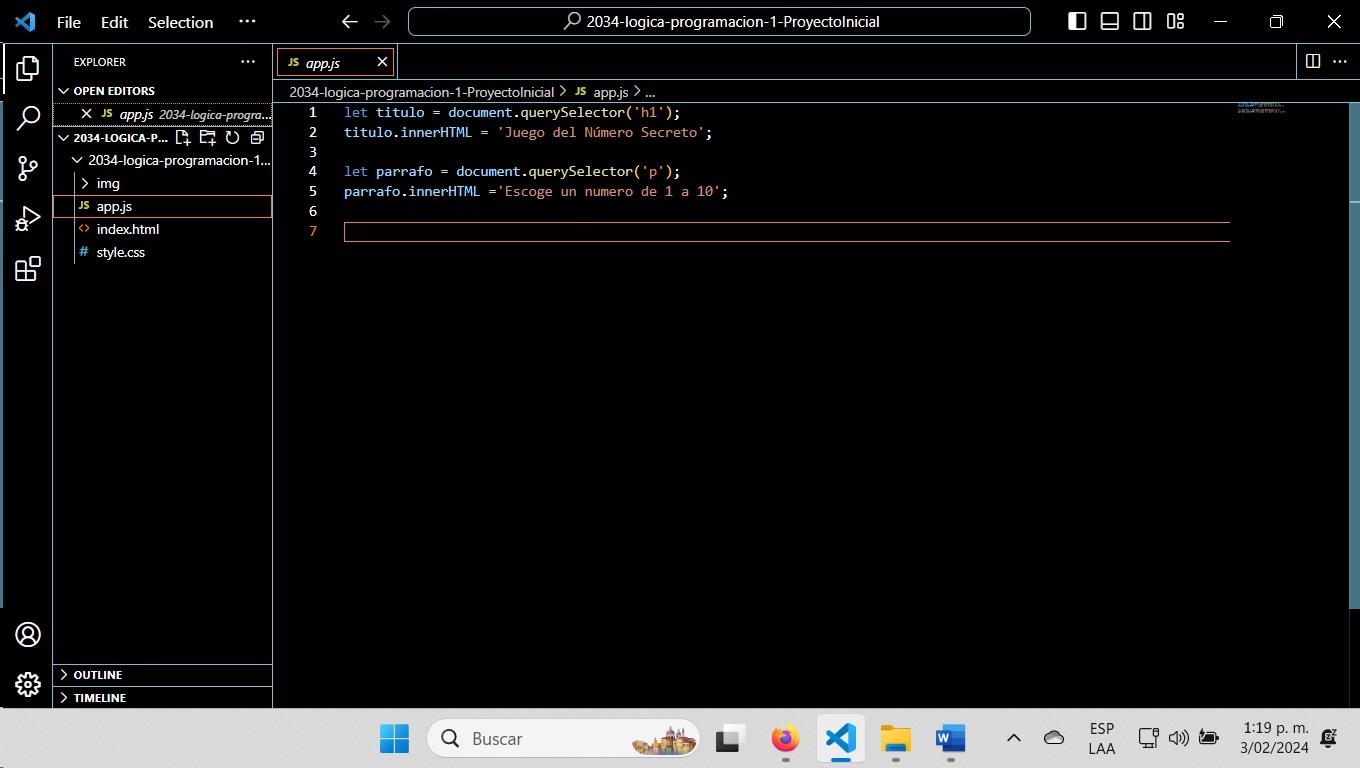Toggle the secondary side bar
The height and width of the screenshot is (768, 1360).
click(x=1142, y=21)
